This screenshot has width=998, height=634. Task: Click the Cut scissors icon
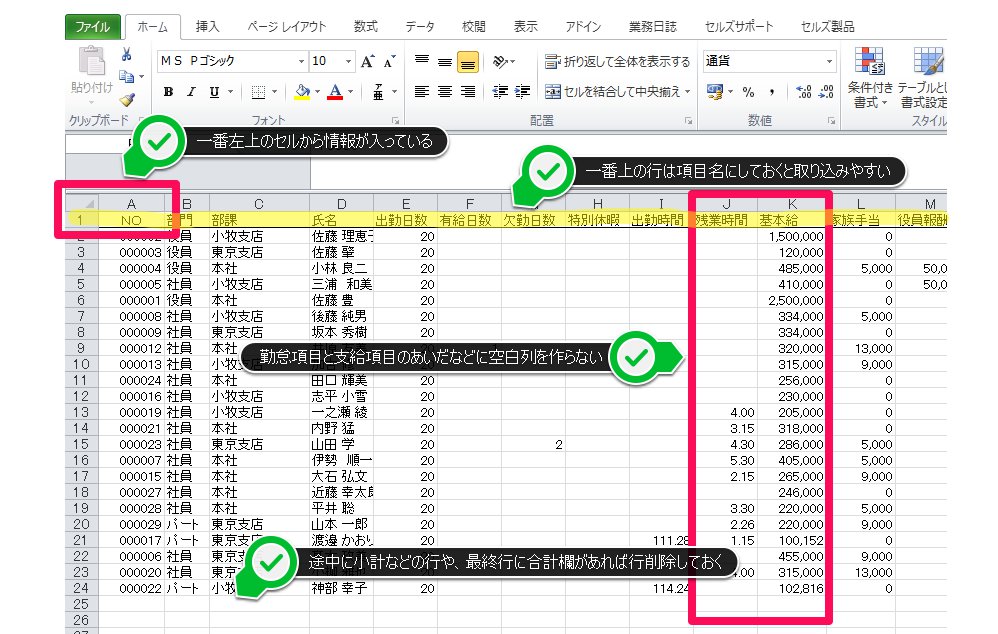pyautogui.click(x=127, y=55)
